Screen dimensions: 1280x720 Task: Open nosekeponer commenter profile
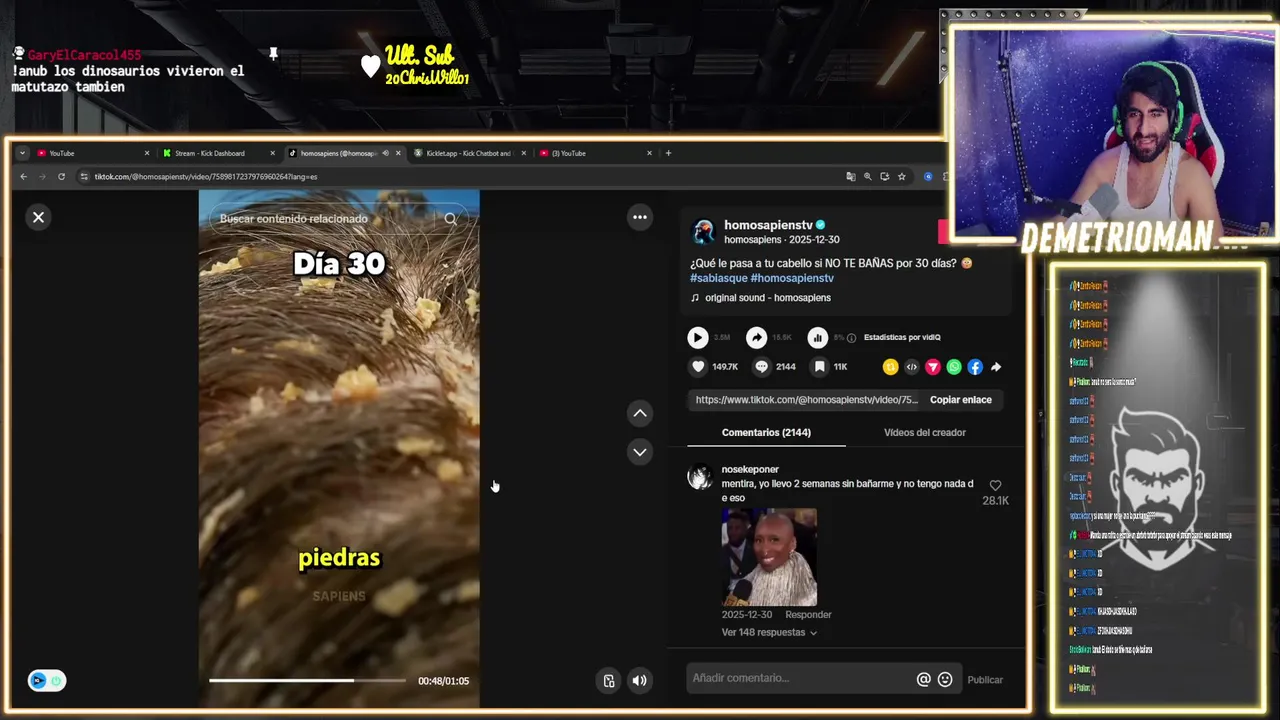750,469
